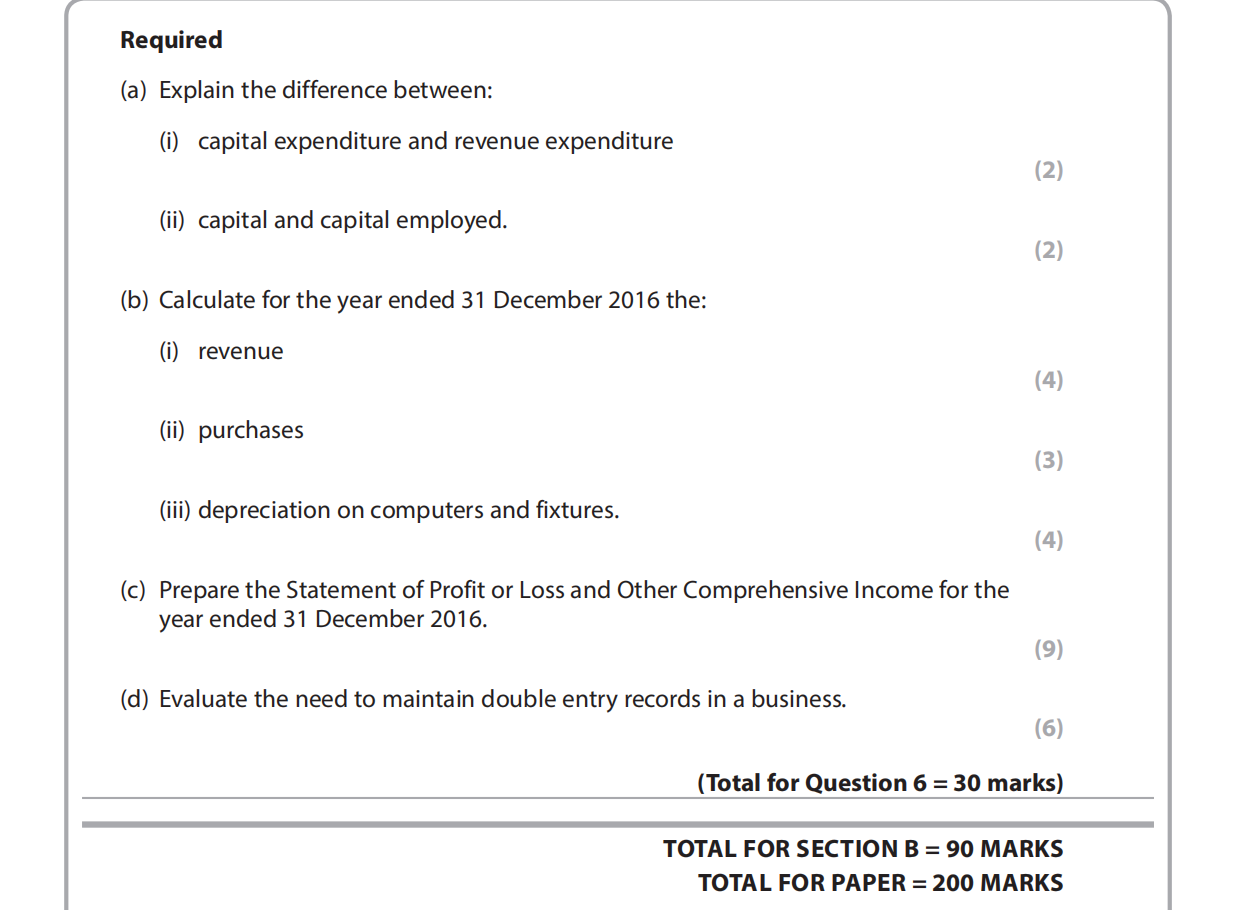Screen dimensions: 1240x910
Task: Click "Evaluate the need to maintain double entry" line
Action: coord(502,700)
